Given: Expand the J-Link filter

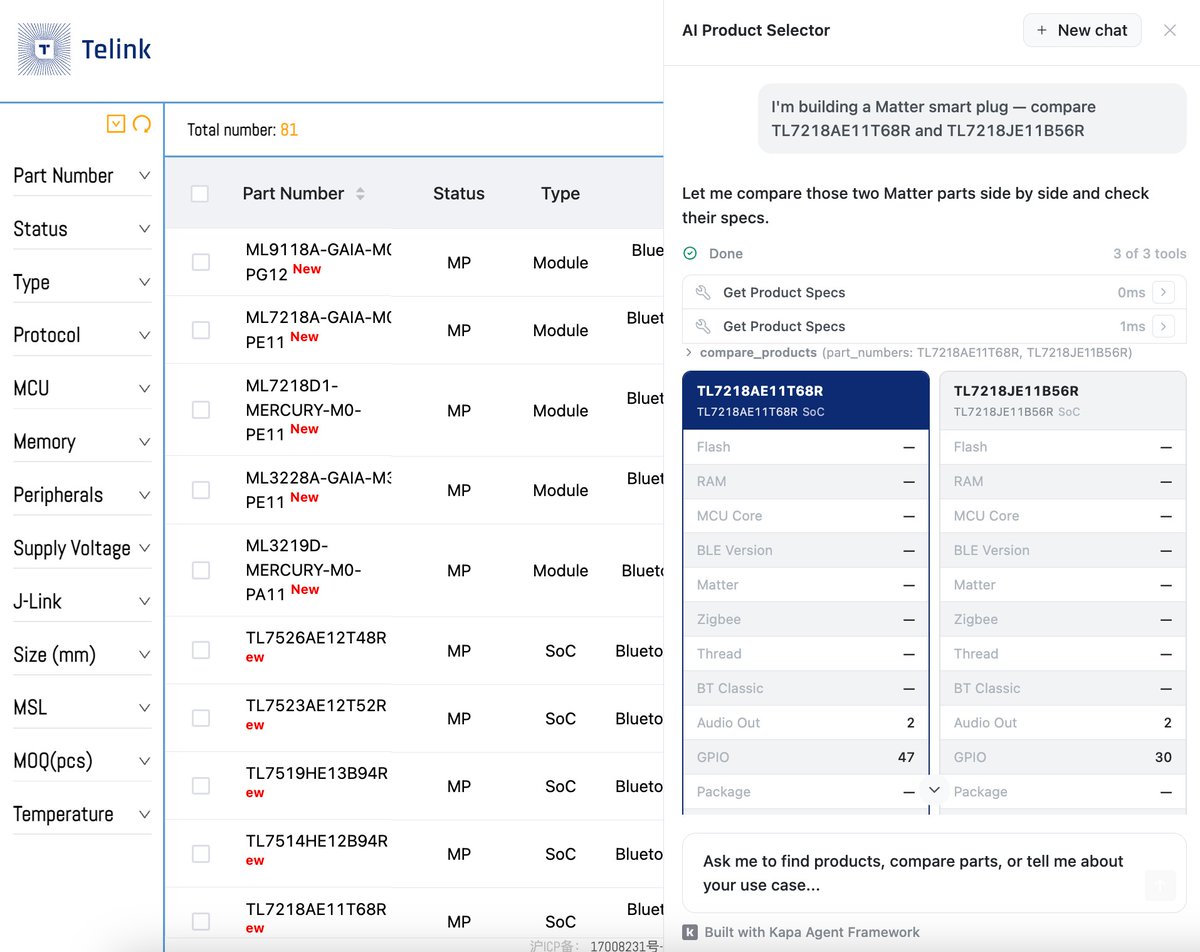Looking at the screenshot, I should 82,601.
